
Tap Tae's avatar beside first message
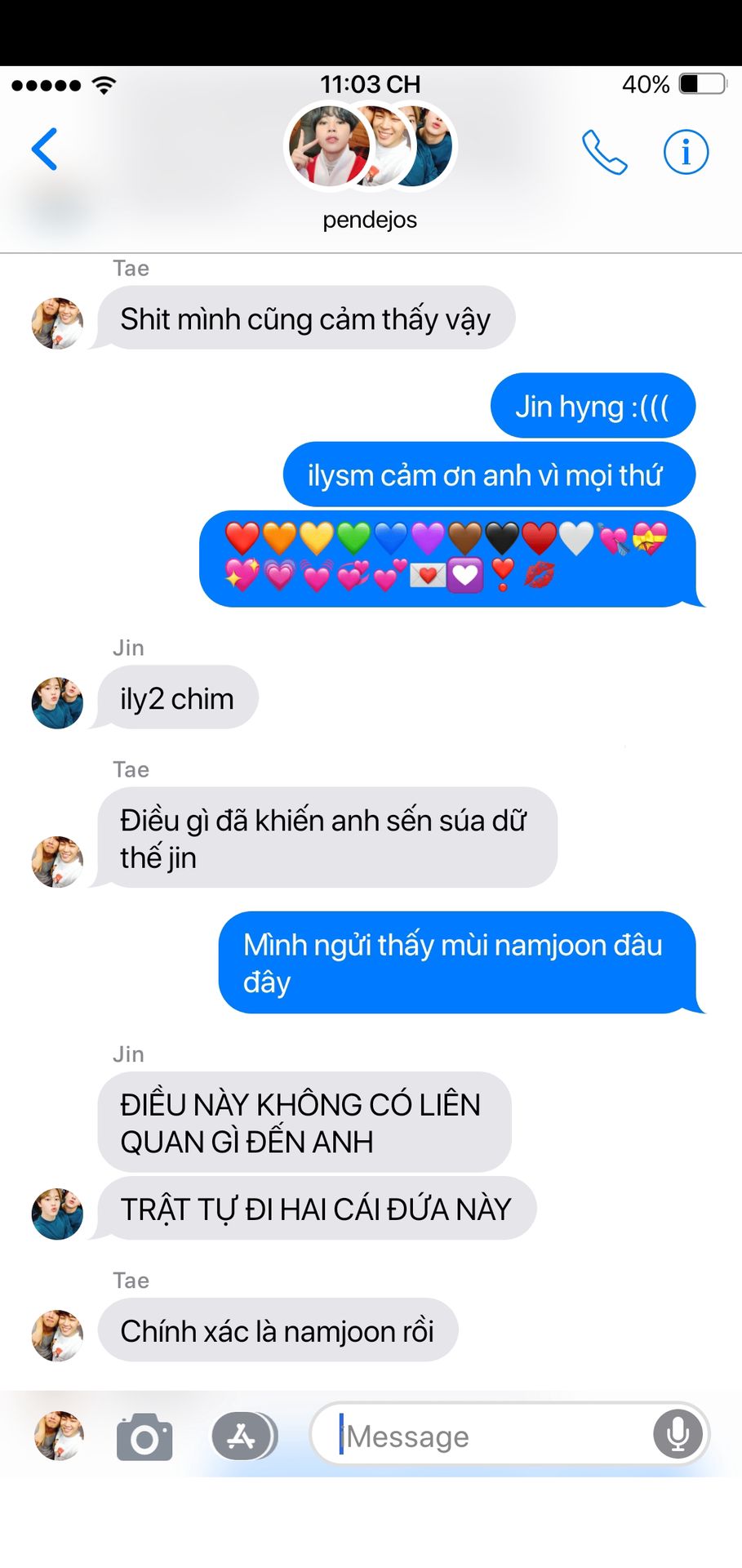[57, 323]
